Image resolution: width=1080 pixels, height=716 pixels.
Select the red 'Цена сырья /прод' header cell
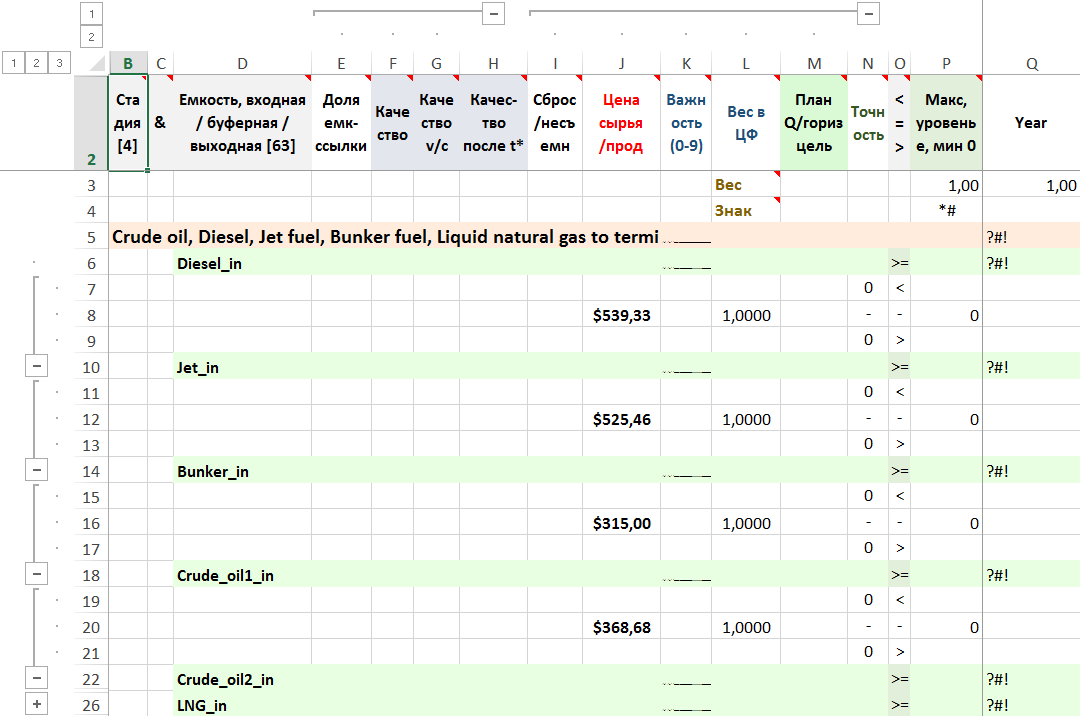click(x=621, y=123)
